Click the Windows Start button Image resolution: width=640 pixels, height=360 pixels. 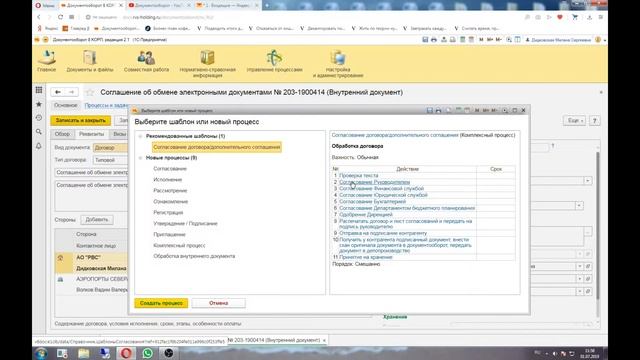click(x=41, y=353)
